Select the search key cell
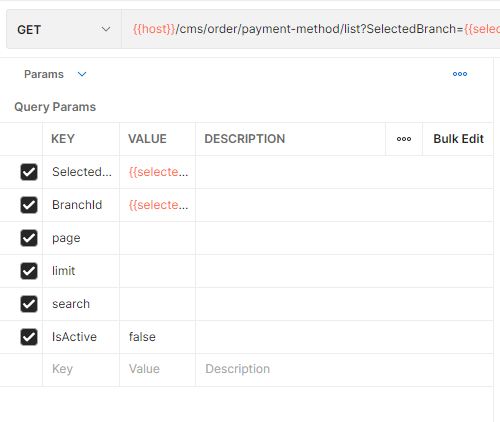500x422 pixels. click(81, 304)
